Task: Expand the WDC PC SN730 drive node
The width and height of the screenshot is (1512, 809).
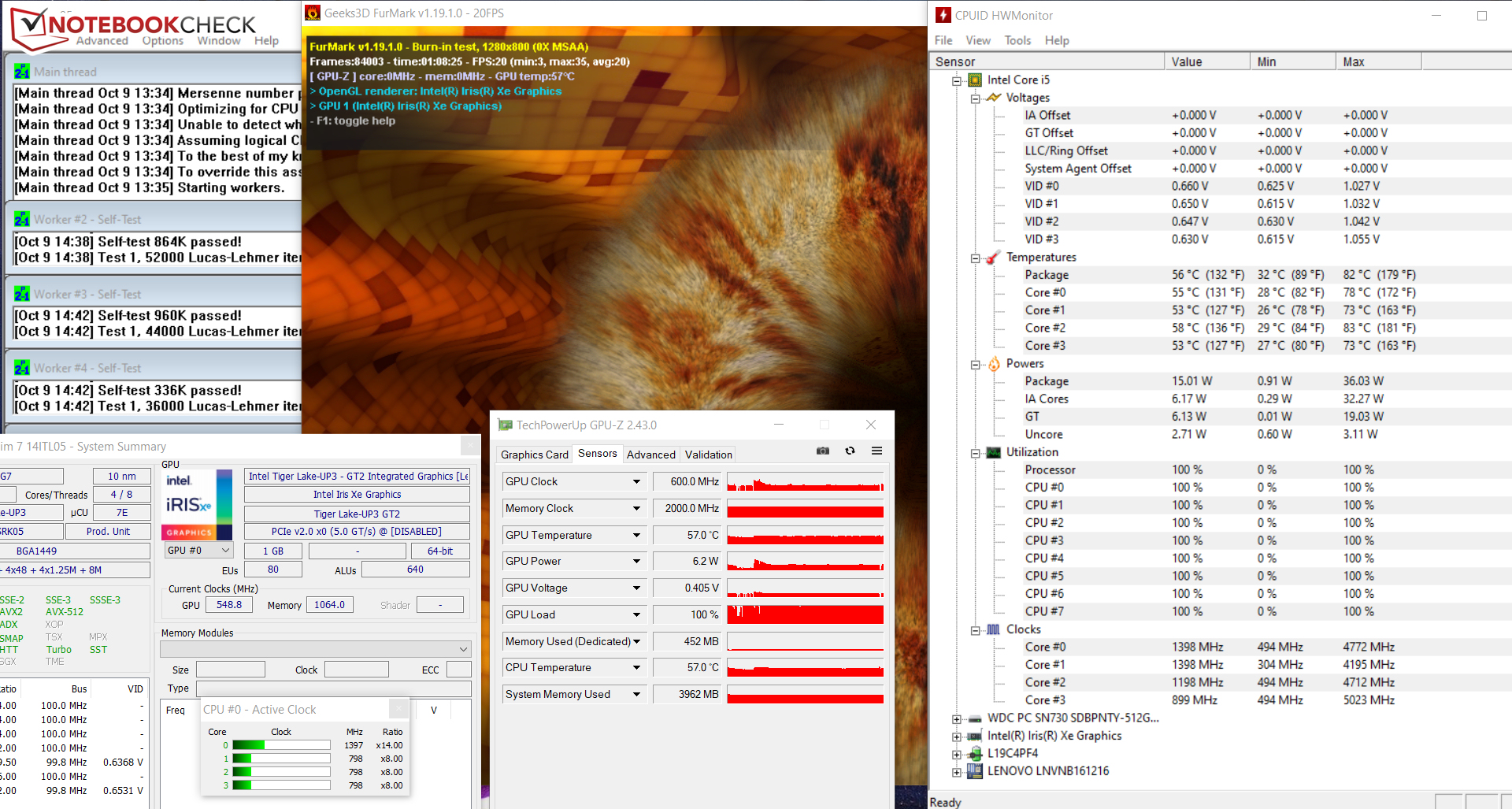Action: [x=957, y=719]
